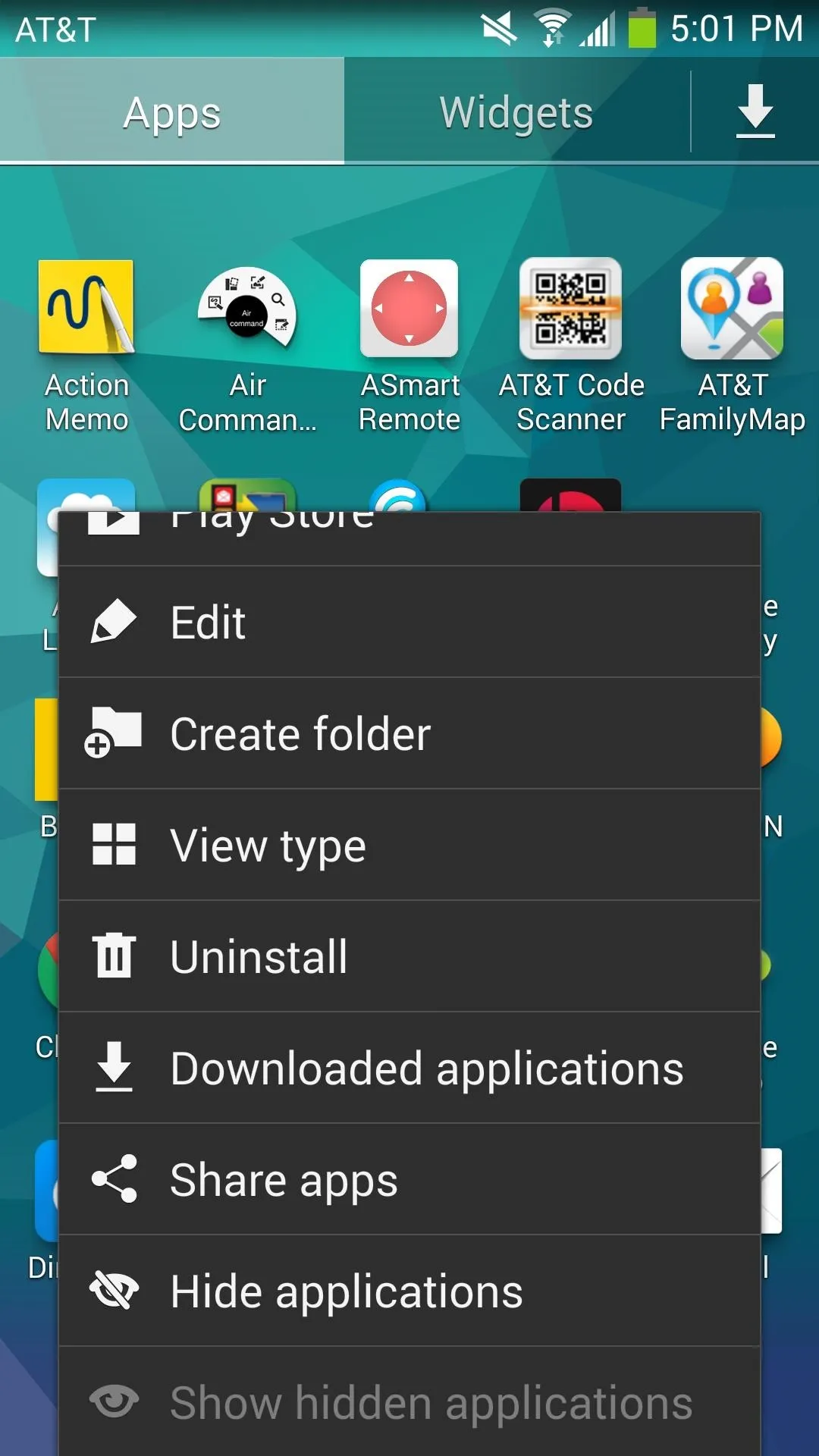819x1456 pixels.
Task: Tap the Wi-Fi status icon
Action: pos(553,29)
